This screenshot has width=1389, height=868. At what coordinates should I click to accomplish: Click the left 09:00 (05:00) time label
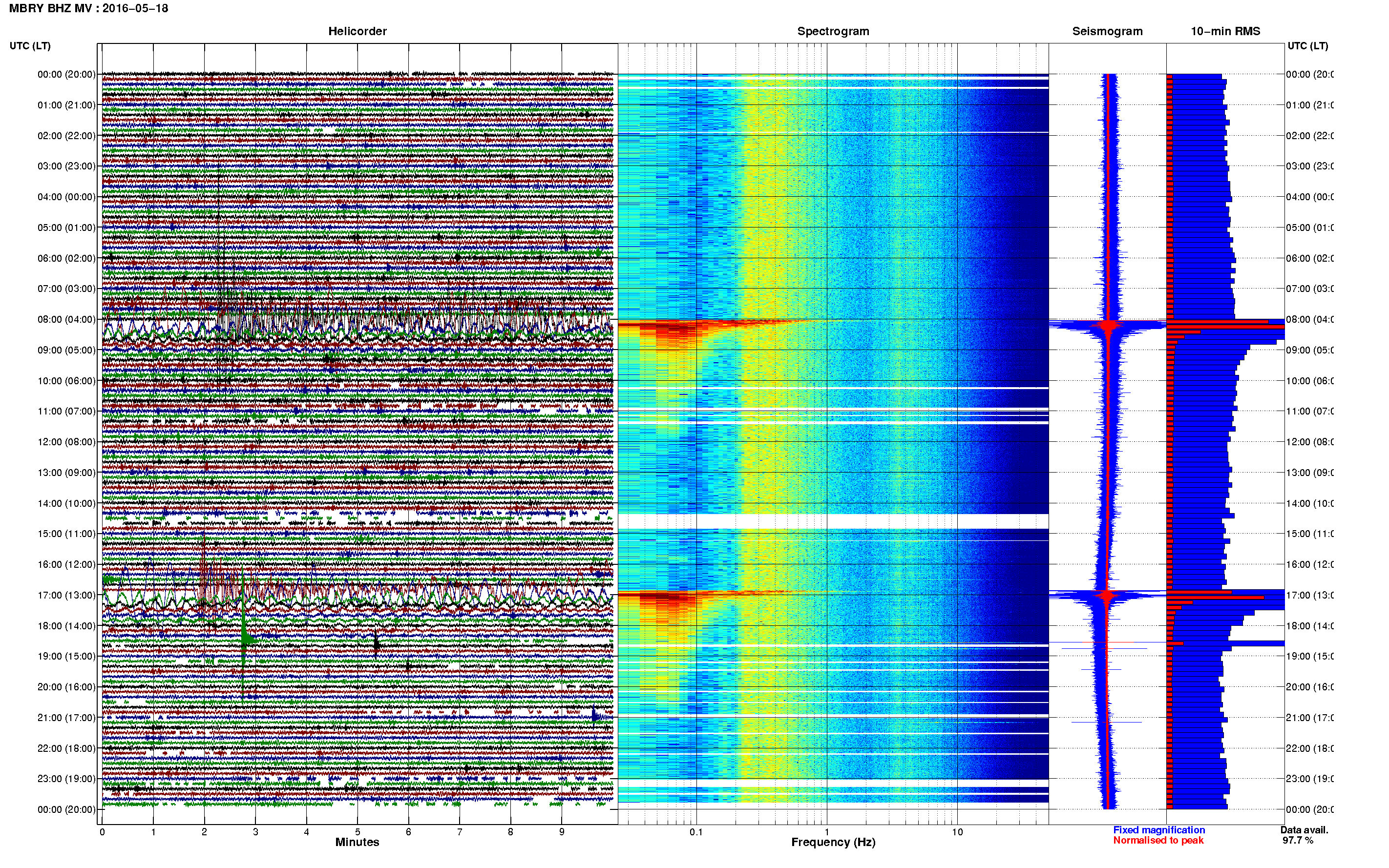(x=66, y=350)
